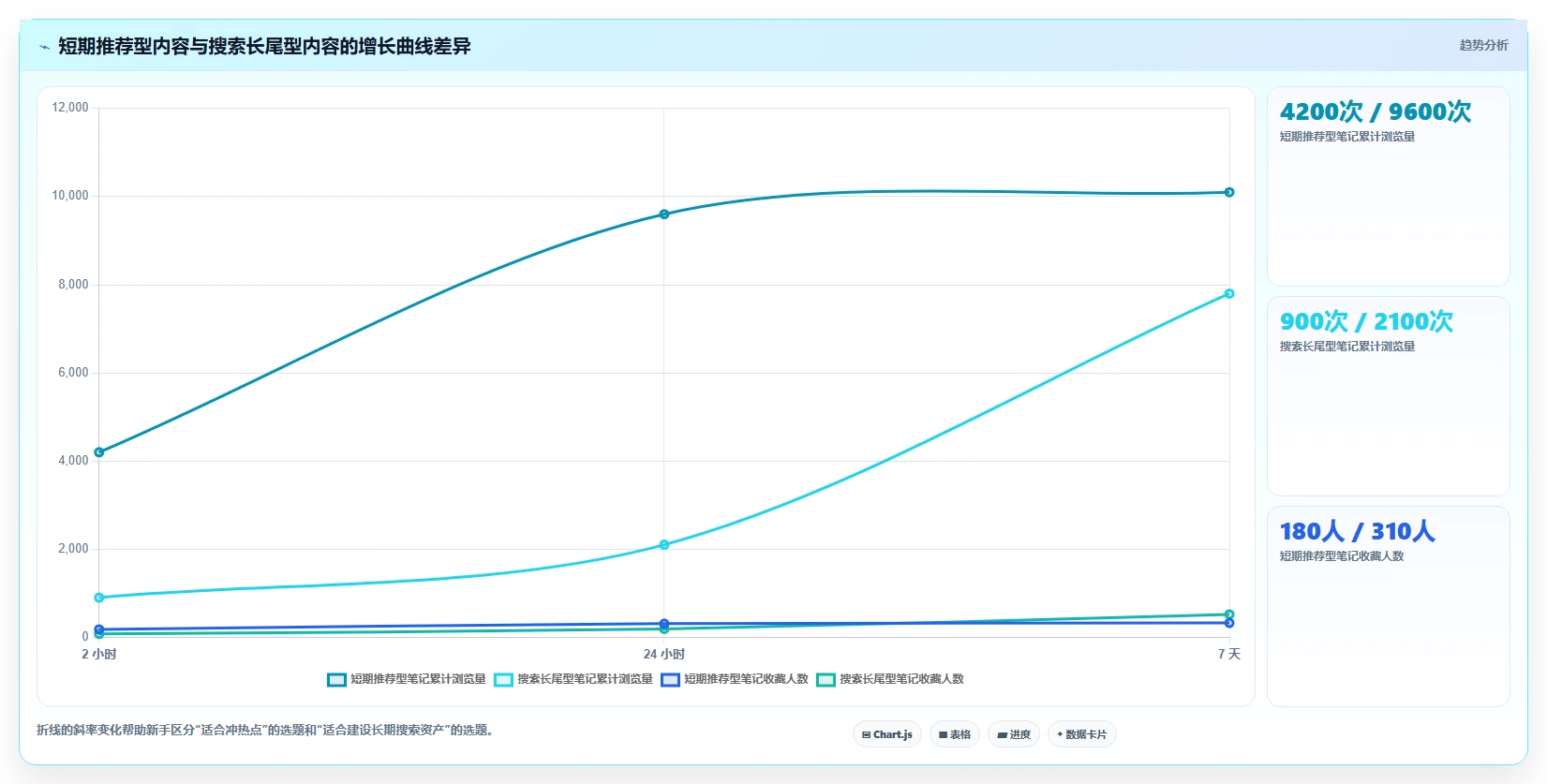Select the 进度 chip
This screenshot has width=1547, height=784.
[x=1014, y=734]
